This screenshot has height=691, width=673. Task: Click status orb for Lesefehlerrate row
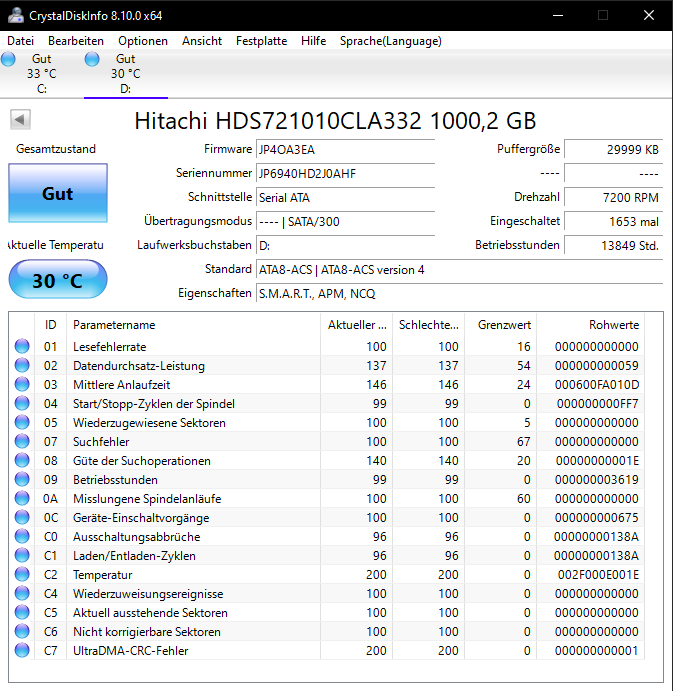(22, 346)
